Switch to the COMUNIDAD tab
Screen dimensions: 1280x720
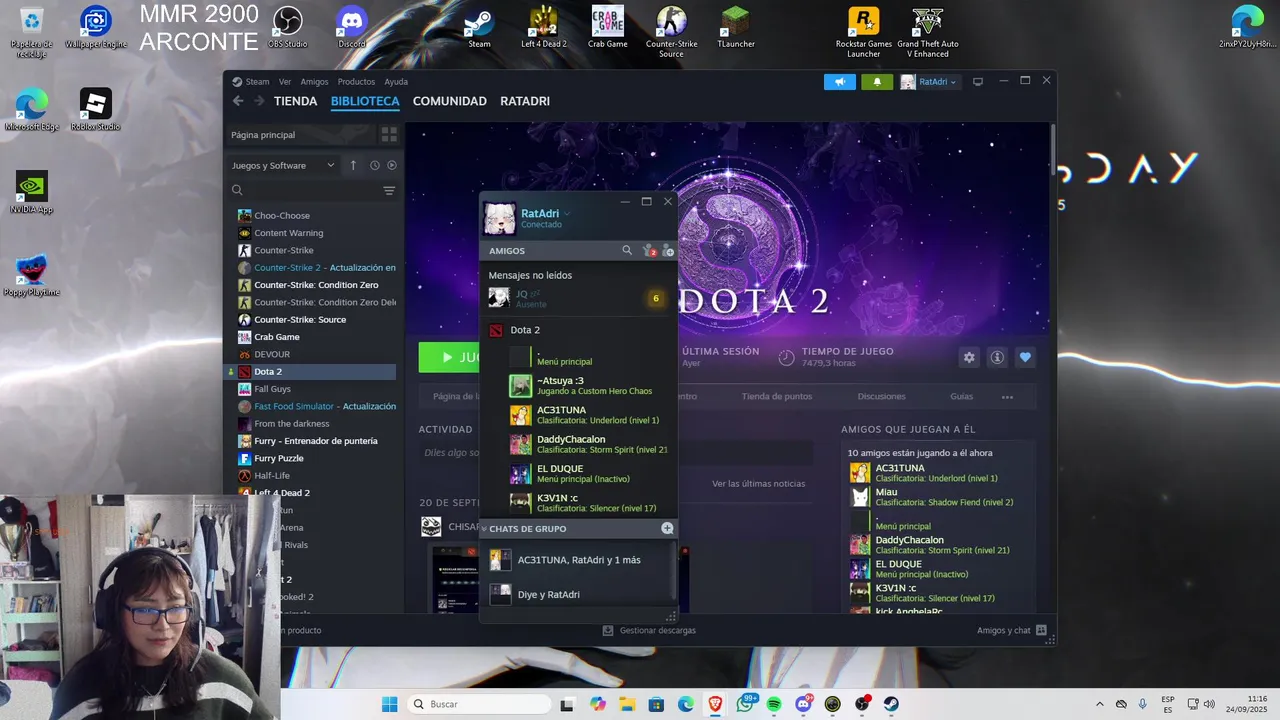tap(450, 101)
